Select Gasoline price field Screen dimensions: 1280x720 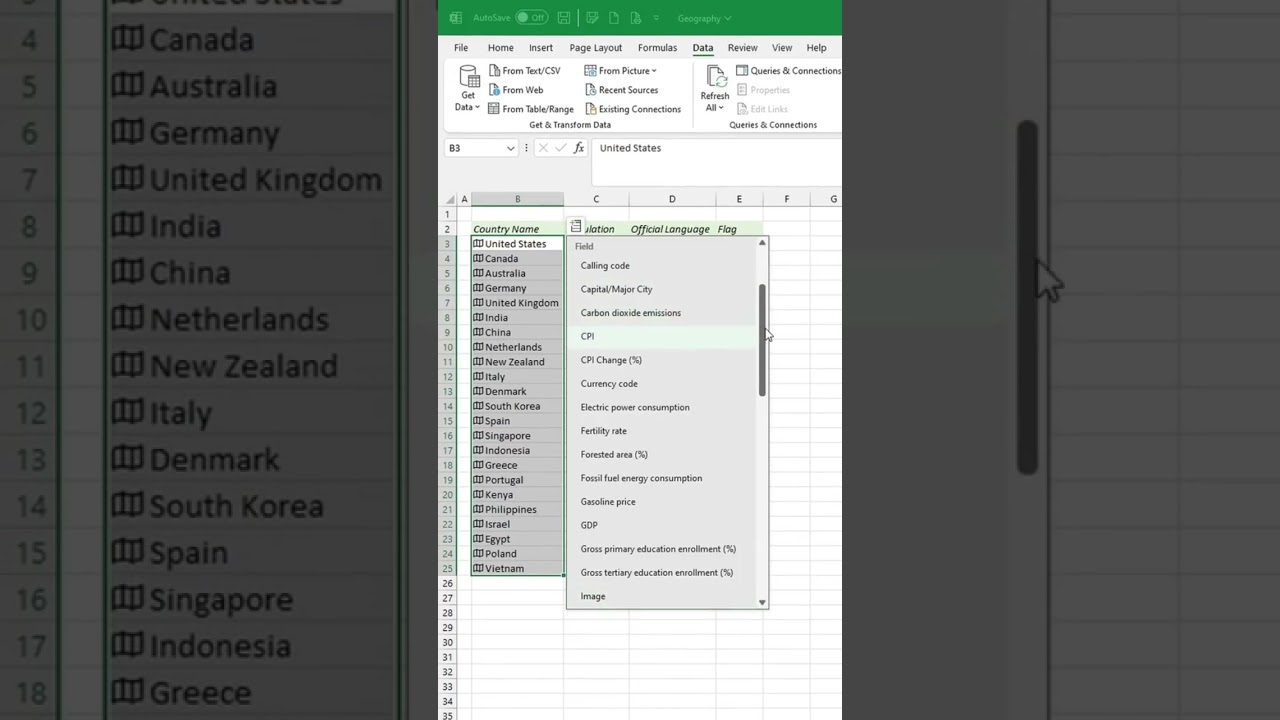(x=662, y=502)
